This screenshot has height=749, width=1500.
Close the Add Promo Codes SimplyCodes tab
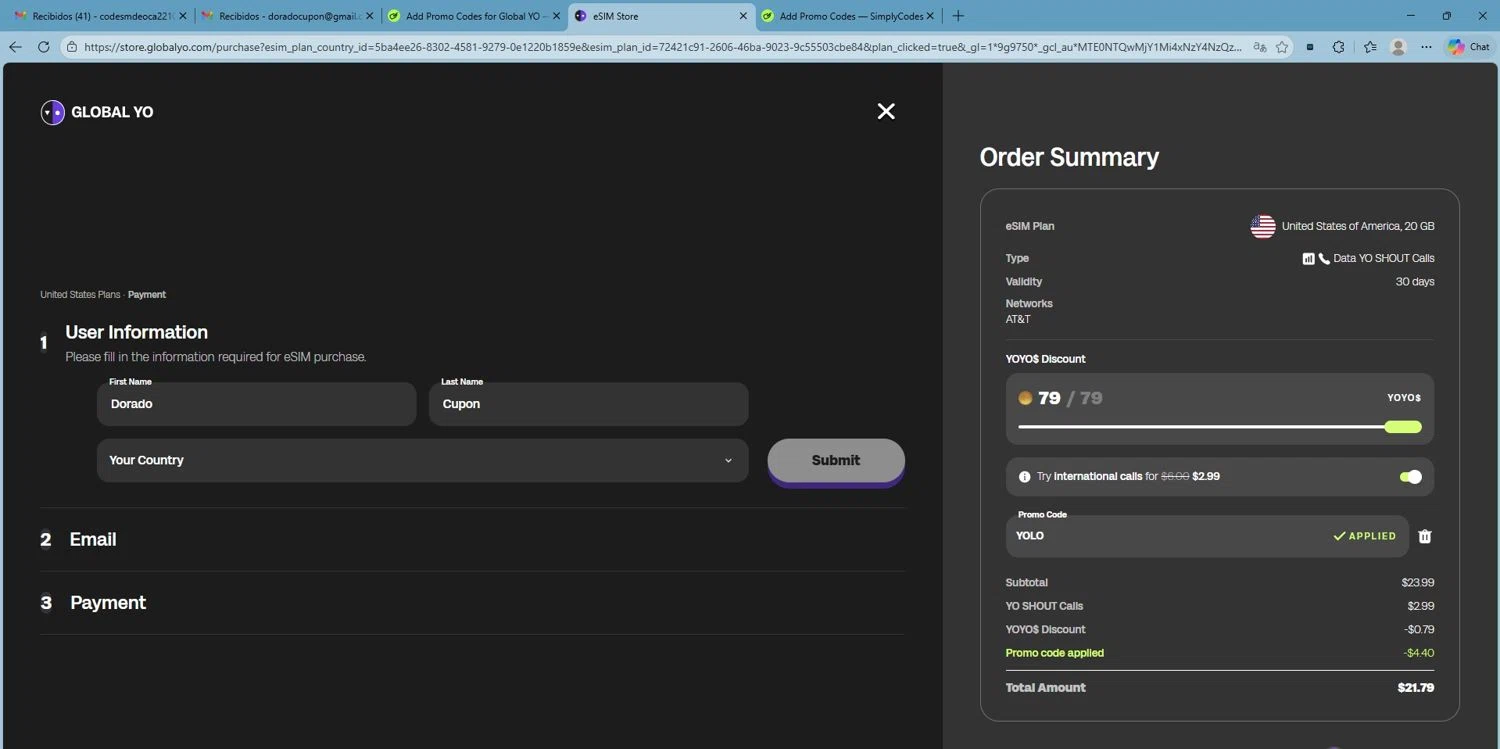(x=931, y=16)
